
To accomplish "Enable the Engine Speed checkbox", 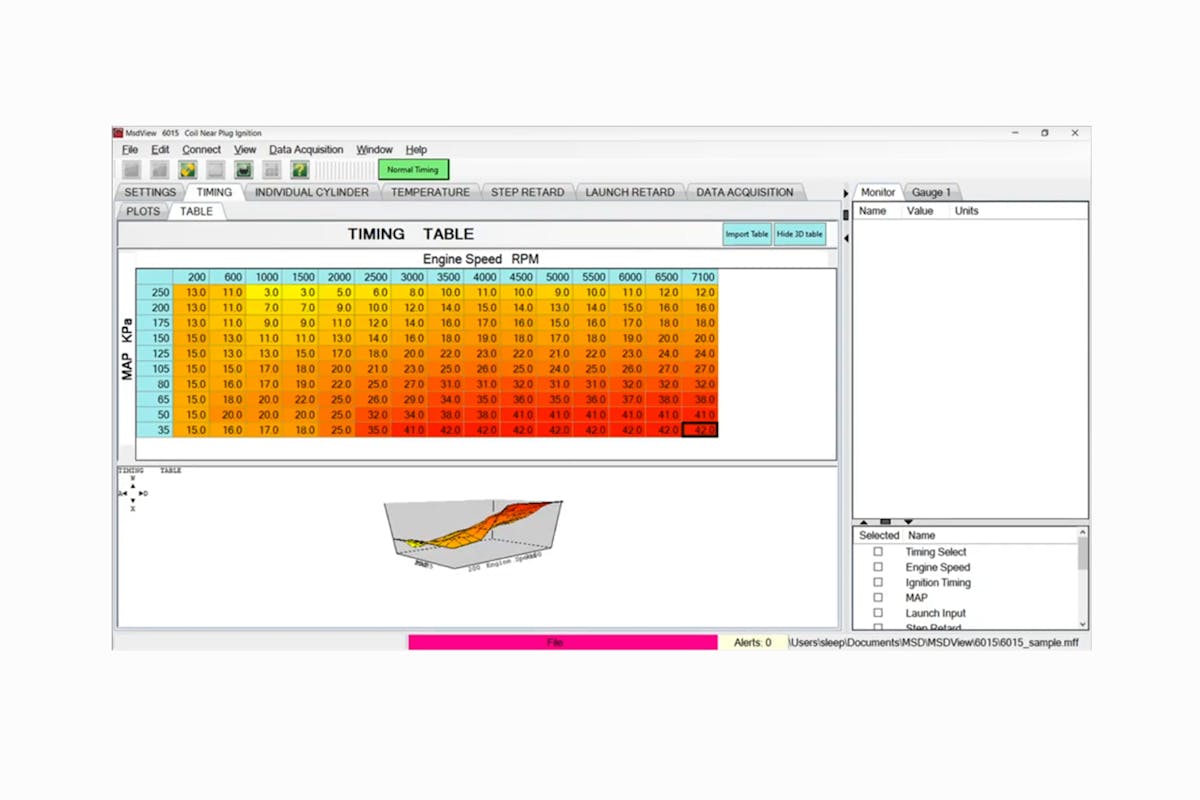I will 878,567.
